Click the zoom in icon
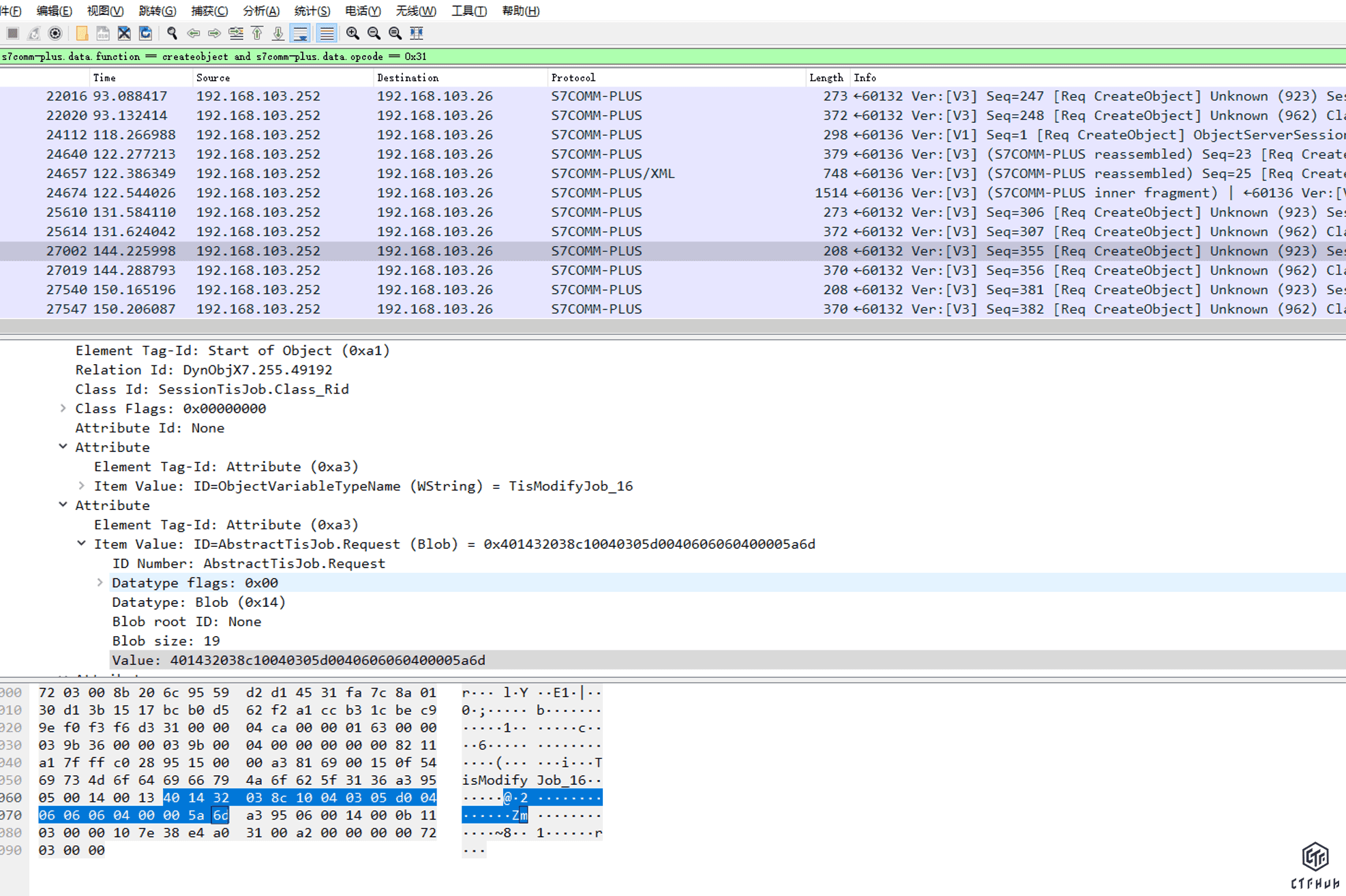Viewport: 1346px width, 896px height. click(353, 33)
